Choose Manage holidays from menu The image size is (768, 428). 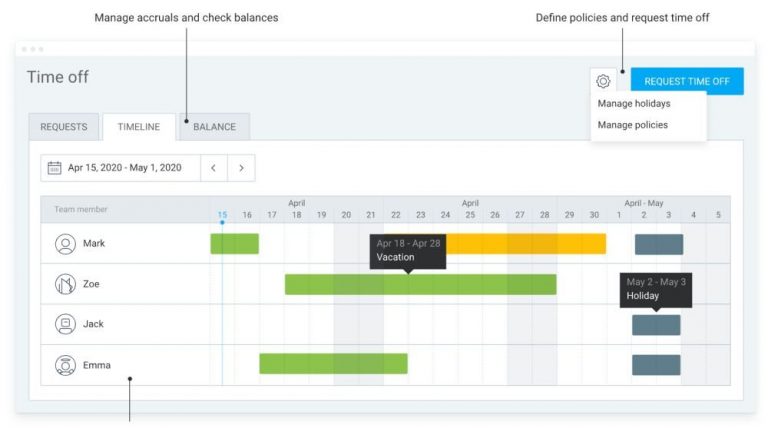tap(634, 103)
